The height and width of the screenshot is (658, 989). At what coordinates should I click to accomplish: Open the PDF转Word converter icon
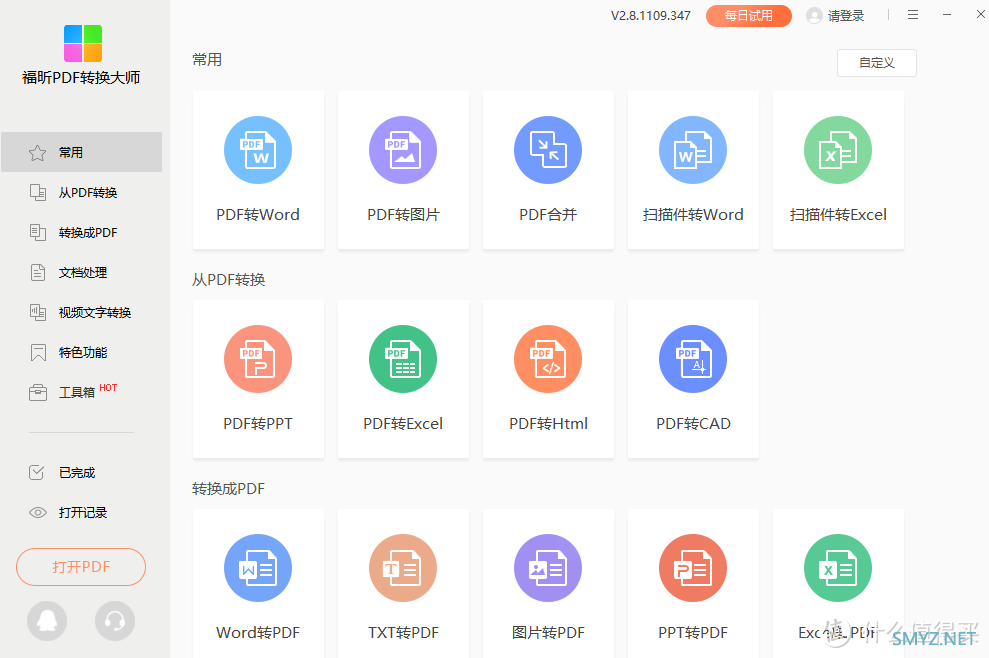tap(258, 150)
